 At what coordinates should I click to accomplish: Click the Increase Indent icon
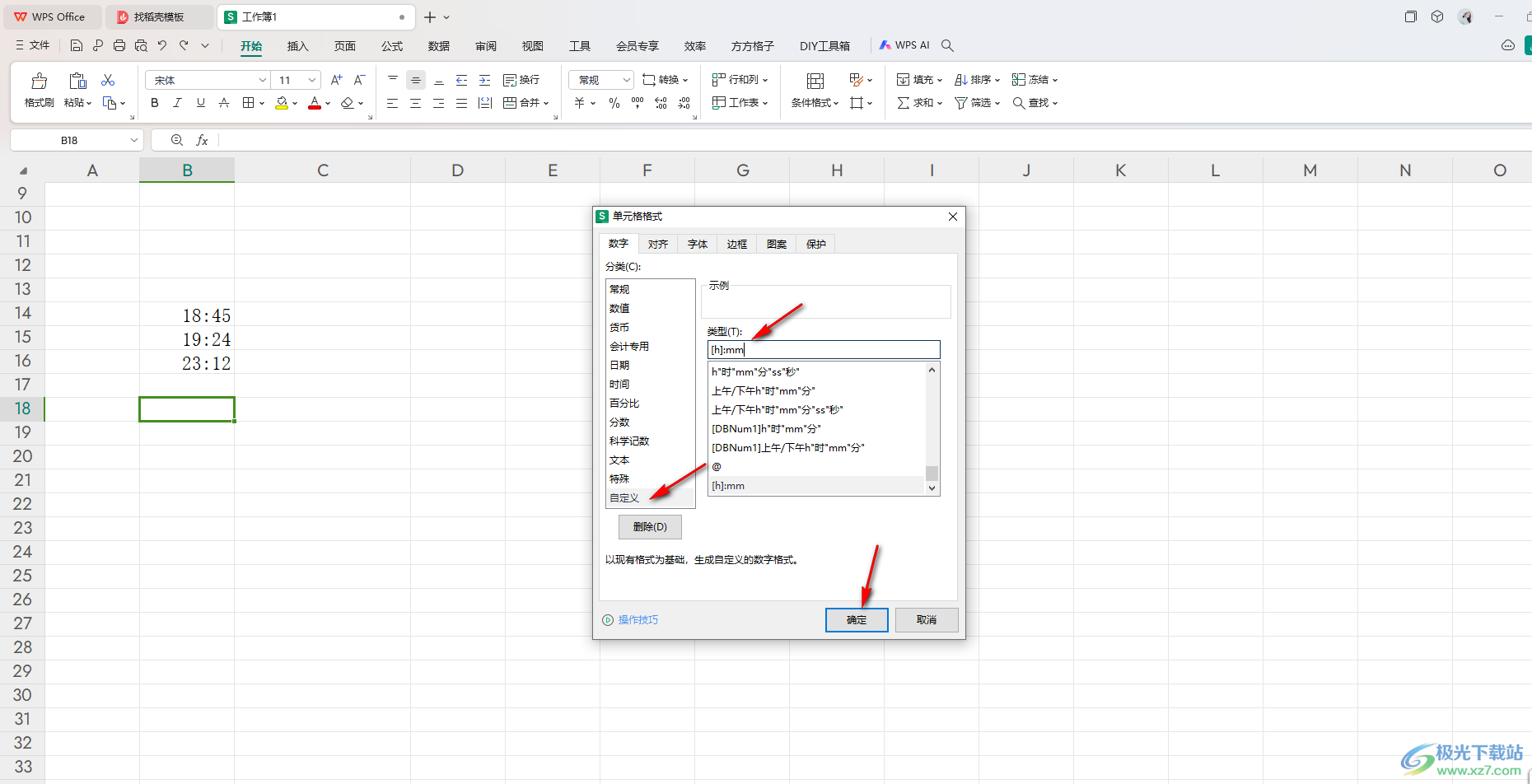(x=485, y=80)
